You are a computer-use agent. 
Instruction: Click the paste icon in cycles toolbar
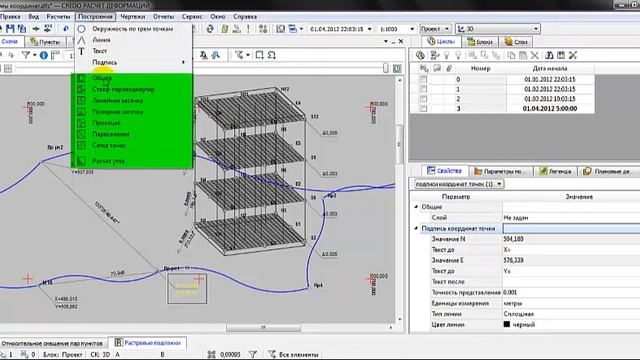tap(523, 55)
